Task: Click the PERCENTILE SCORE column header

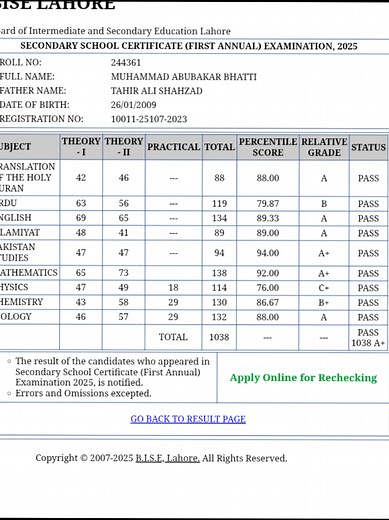Action: click(268, 147)
